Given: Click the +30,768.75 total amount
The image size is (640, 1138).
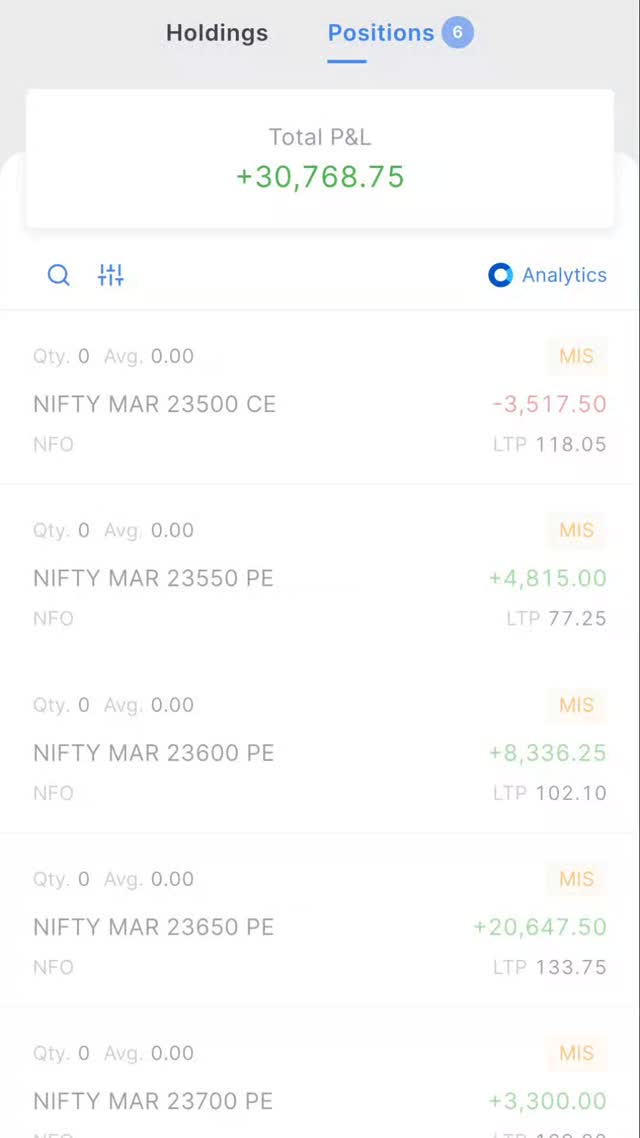Looking at the screenshot, I should pos(320,177).
